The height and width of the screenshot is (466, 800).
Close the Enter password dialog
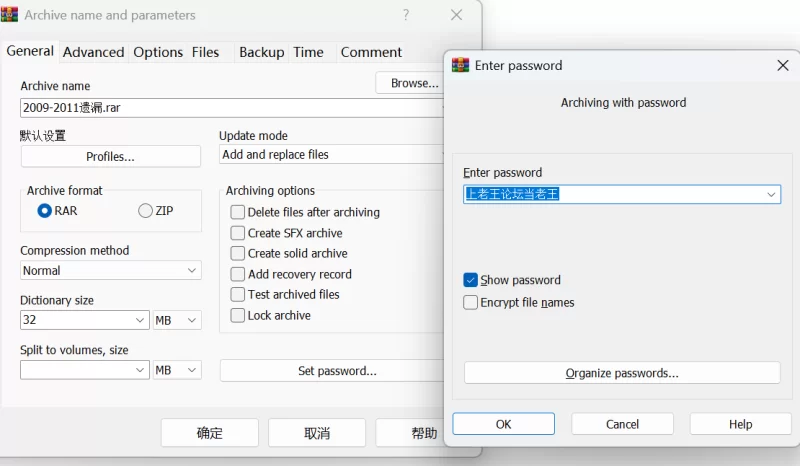click(x=782, y=65)
